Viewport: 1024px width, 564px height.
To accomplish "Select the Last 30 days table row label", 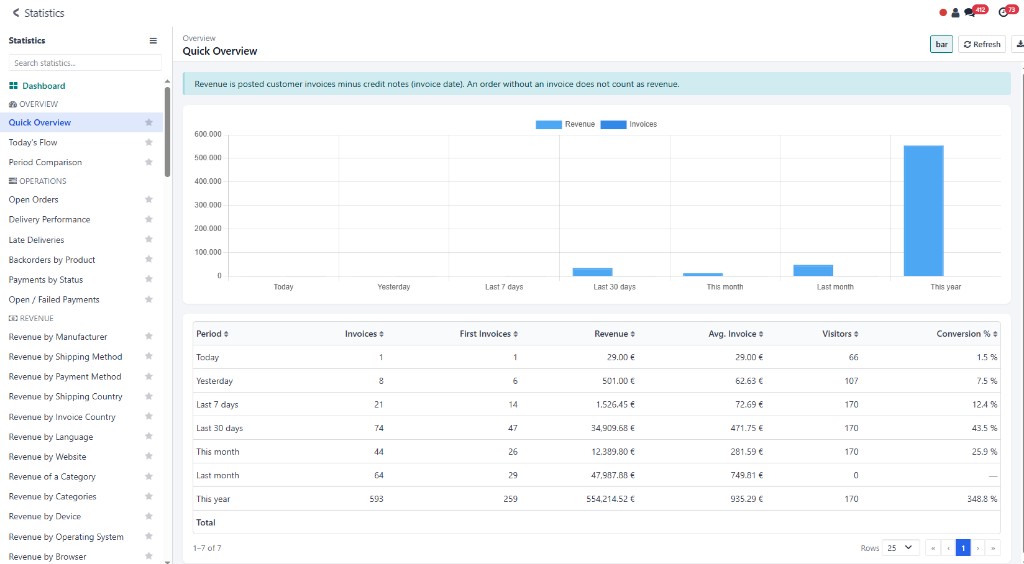I will pos(219,428).
